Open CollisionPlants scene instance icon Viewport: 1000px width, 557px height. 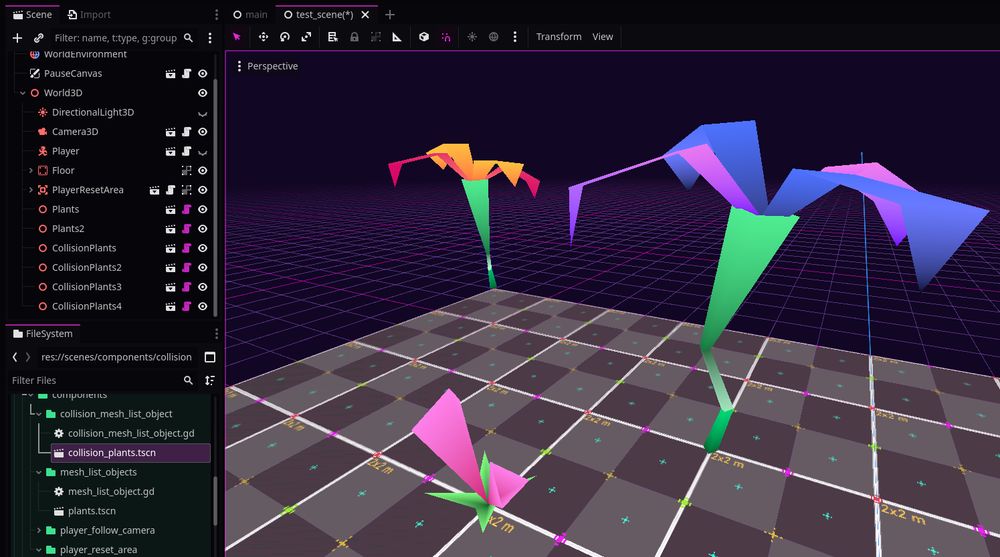170,248
